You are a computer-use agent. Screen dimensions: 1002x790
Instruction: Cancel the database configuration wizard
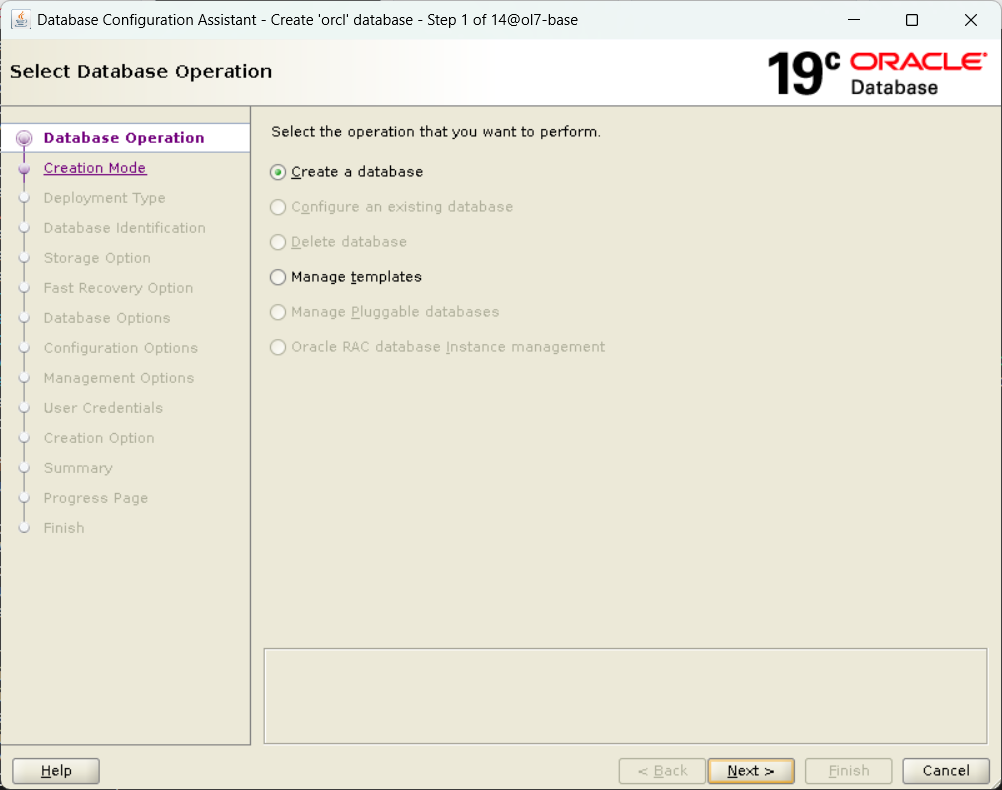(946, 771)
